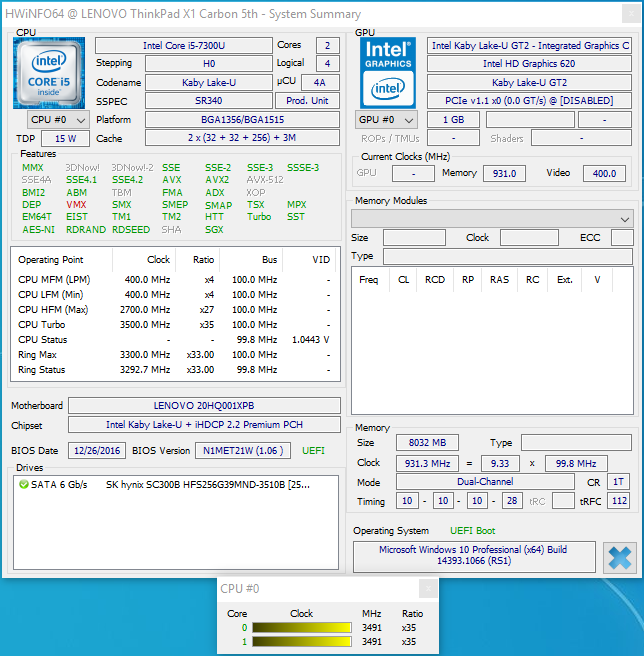
Task: Expand the Memory Modules dropdown list
Action: coord(492,219)
